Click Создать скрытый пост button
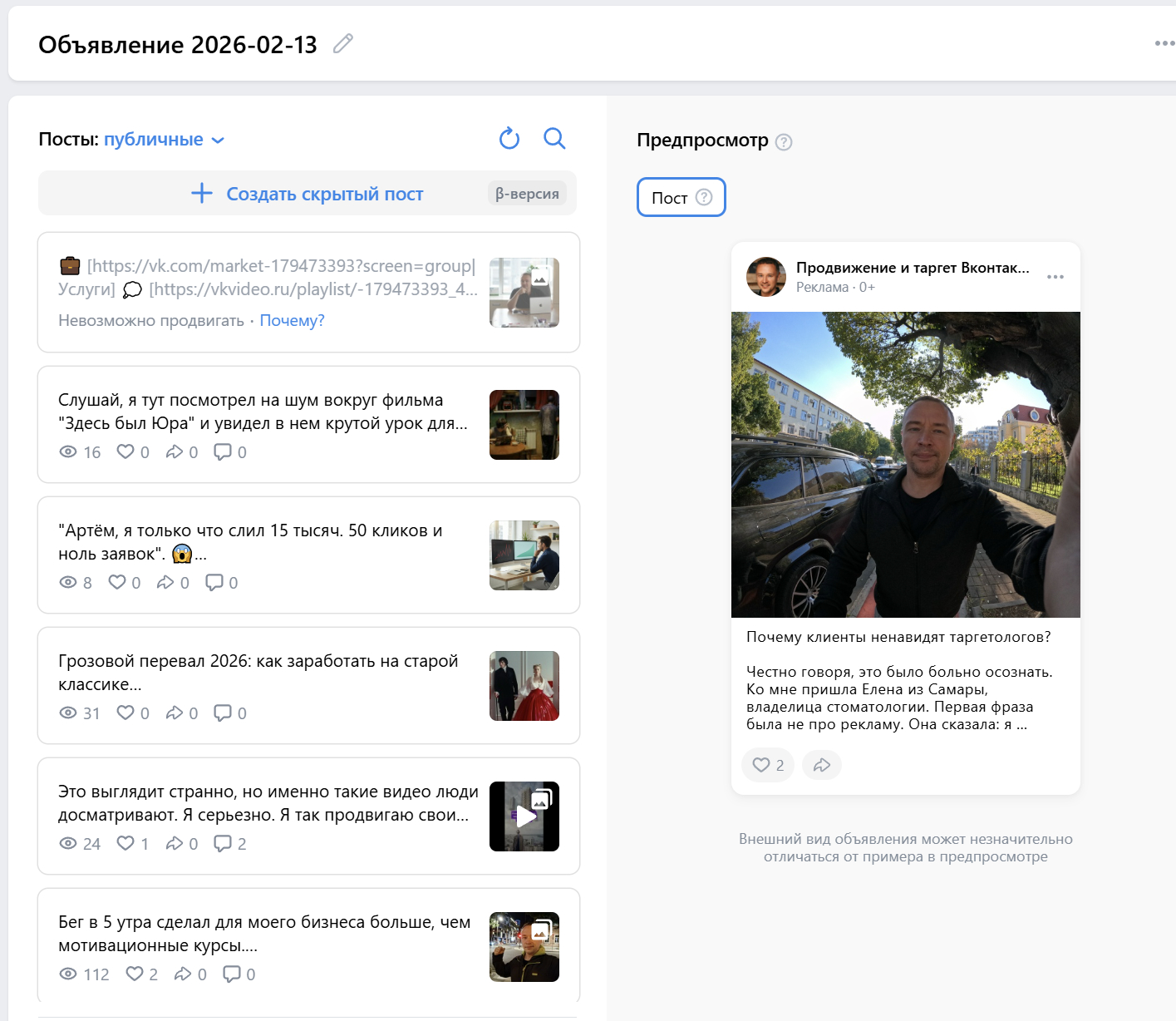This screenshot has width=1176, height=1021. click(x=308, y=194)
